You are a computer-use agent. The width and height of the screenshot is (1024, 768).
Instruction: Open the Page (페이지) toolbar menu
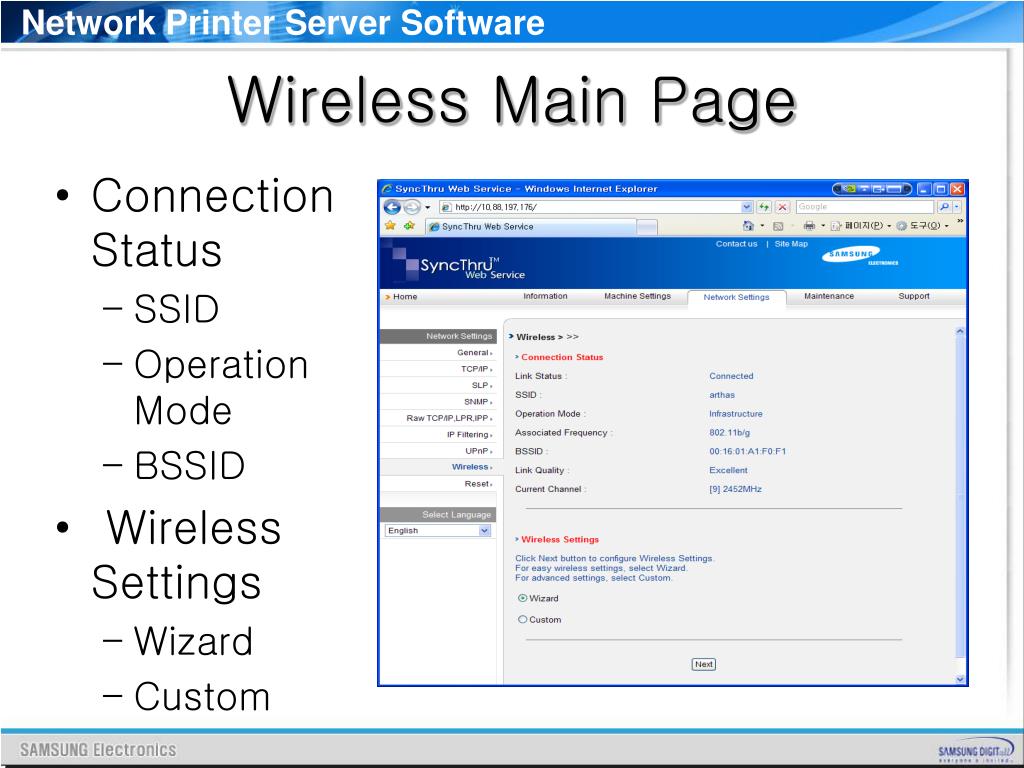[x=860, y=226]
